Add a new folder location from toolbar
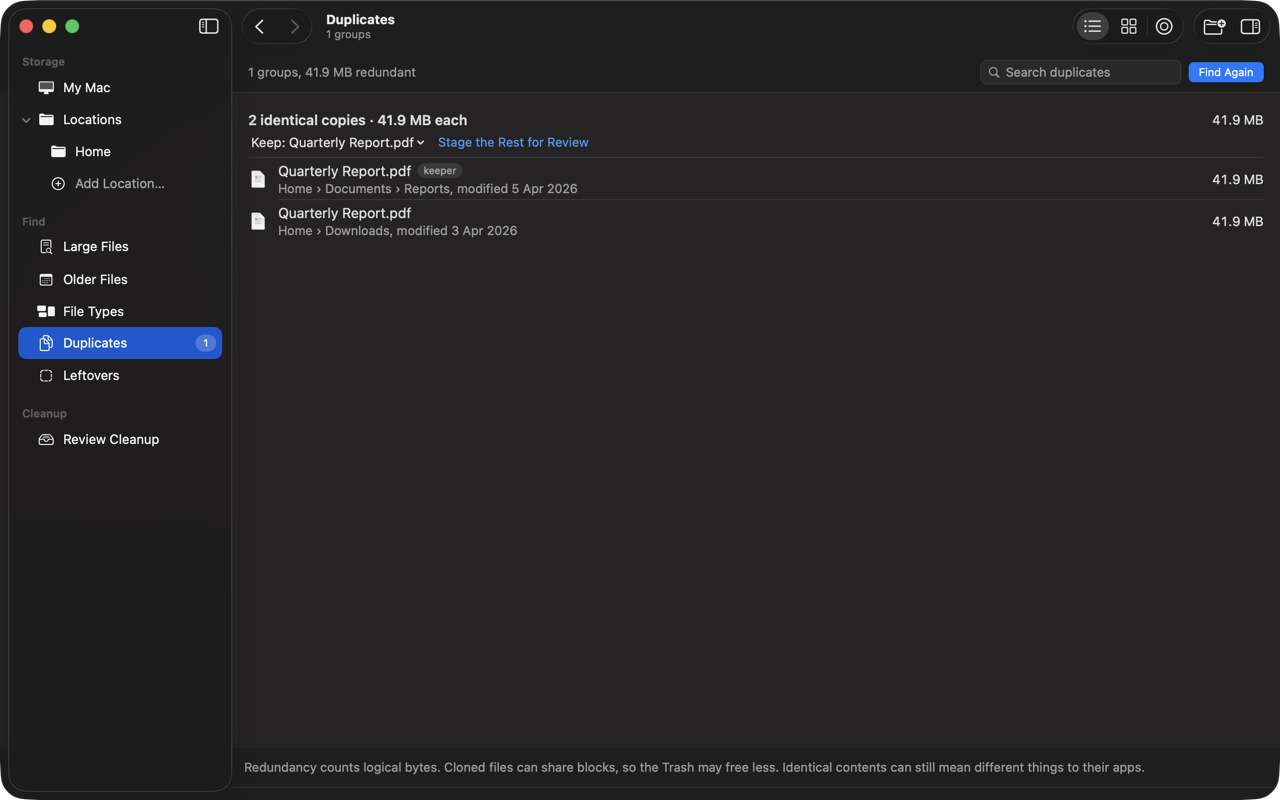Image resolution: width=1280 pixels, height=800 pixels. [1214, 27]
